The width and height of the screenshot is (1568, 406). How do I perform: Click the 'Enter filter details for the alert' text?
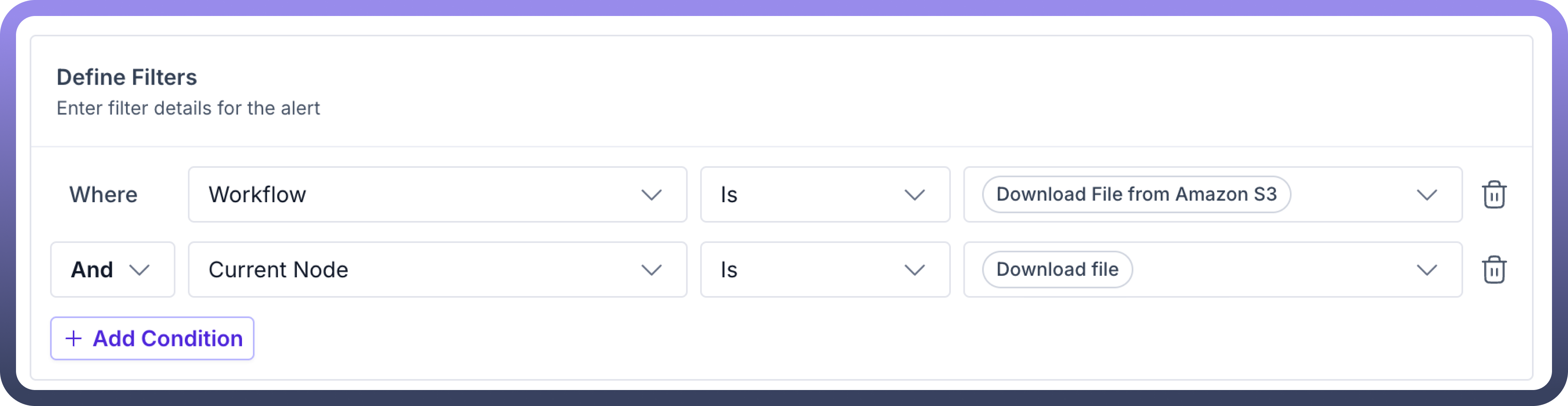[188, 108]
